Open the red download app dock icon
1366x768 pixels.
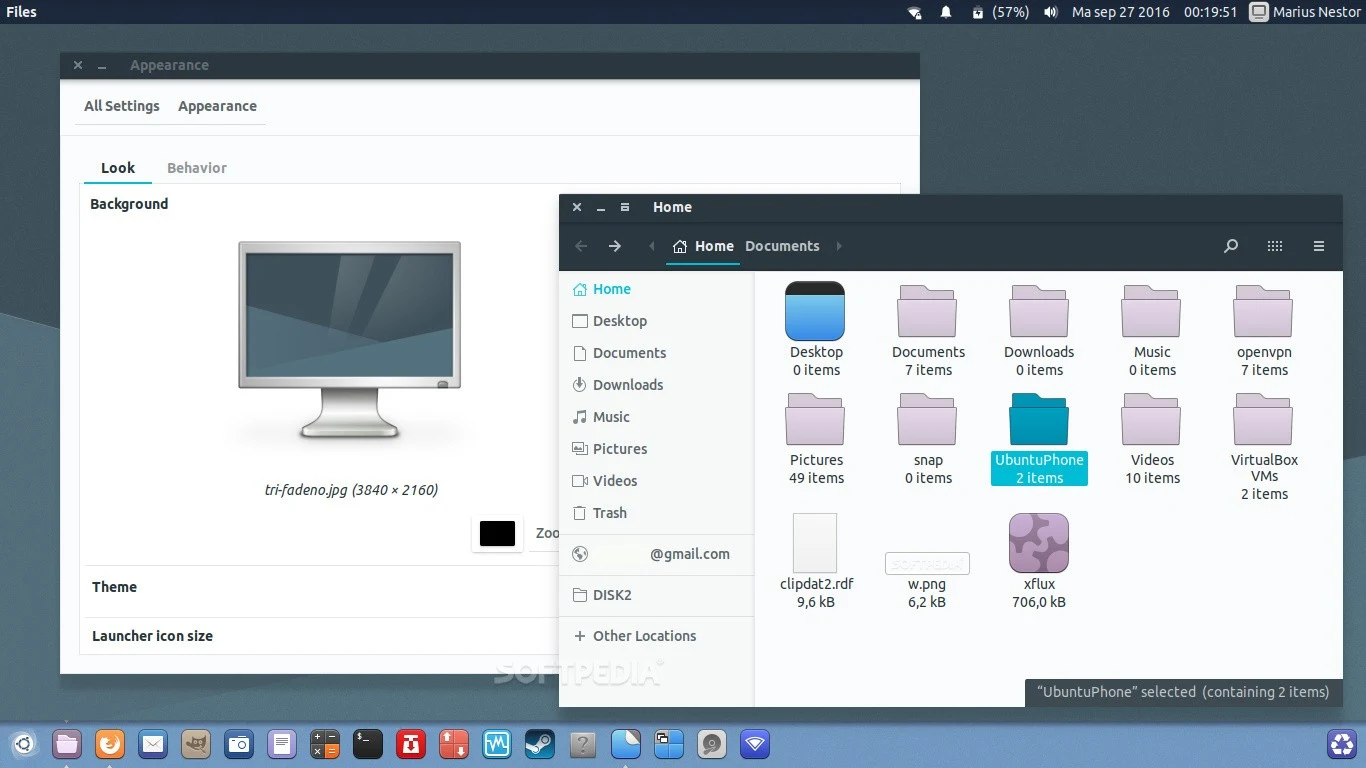(411, 744)
